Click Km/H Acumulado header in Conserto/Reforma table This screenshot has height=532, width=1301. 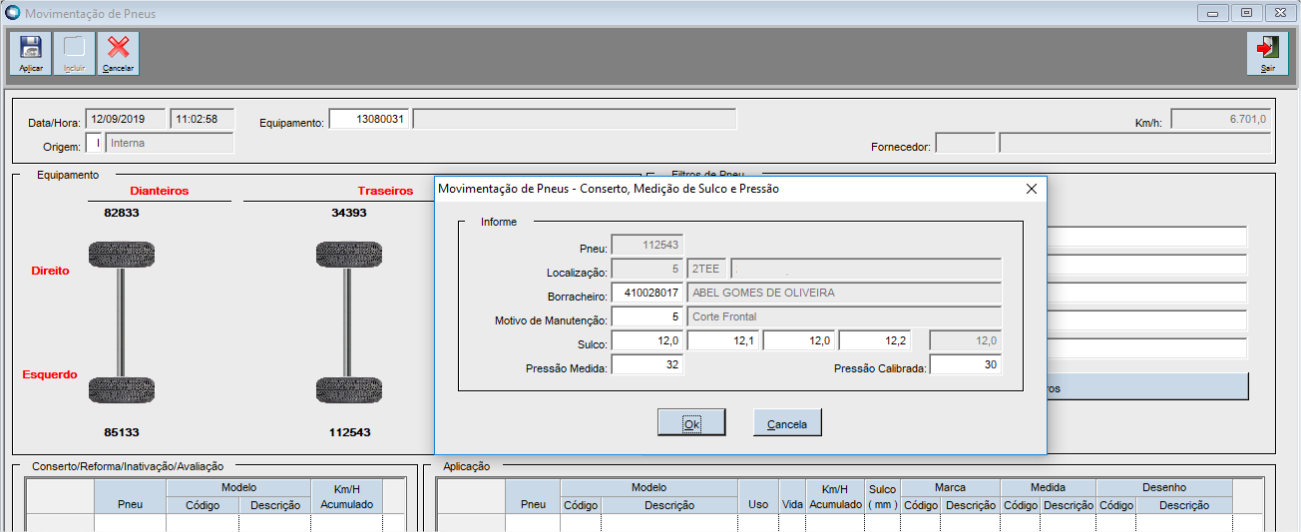click(346, 497)
